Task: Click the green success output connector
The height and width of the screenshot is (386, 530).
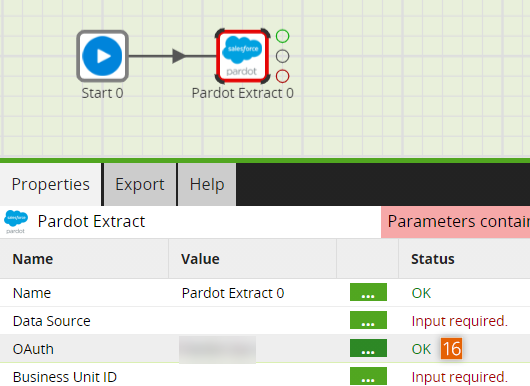Action: [x=282, y=36]
